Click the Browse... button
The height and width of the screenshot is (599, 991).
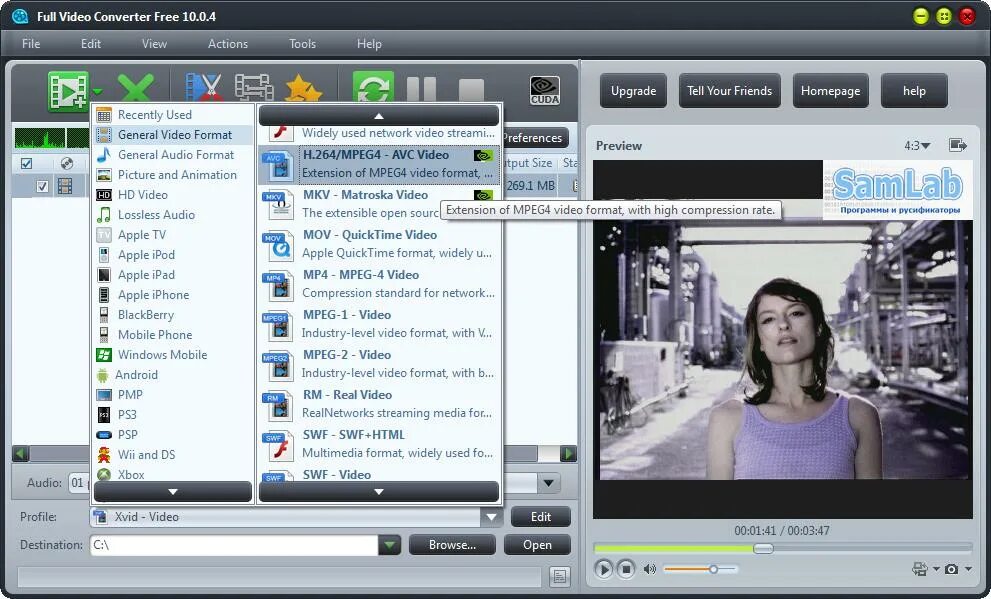[452, 545]
